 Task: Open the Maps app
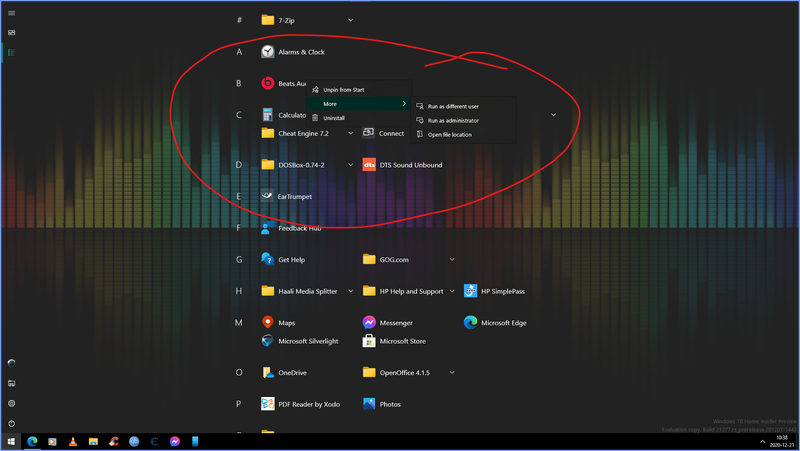pyautogui.click(x=278, y=323)
